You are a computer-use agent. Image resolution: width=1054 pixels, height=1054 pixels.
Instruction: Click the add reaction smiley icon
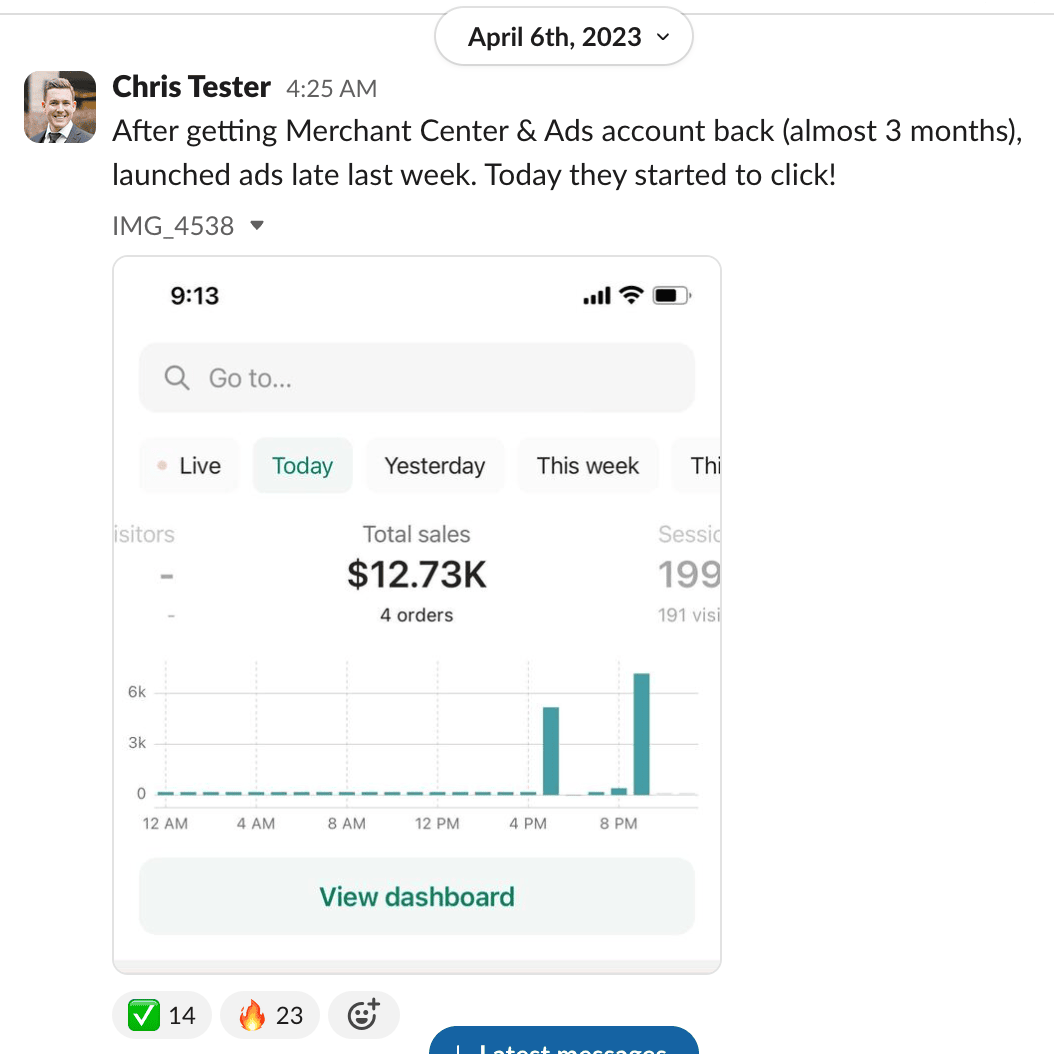click(363, 1016)
